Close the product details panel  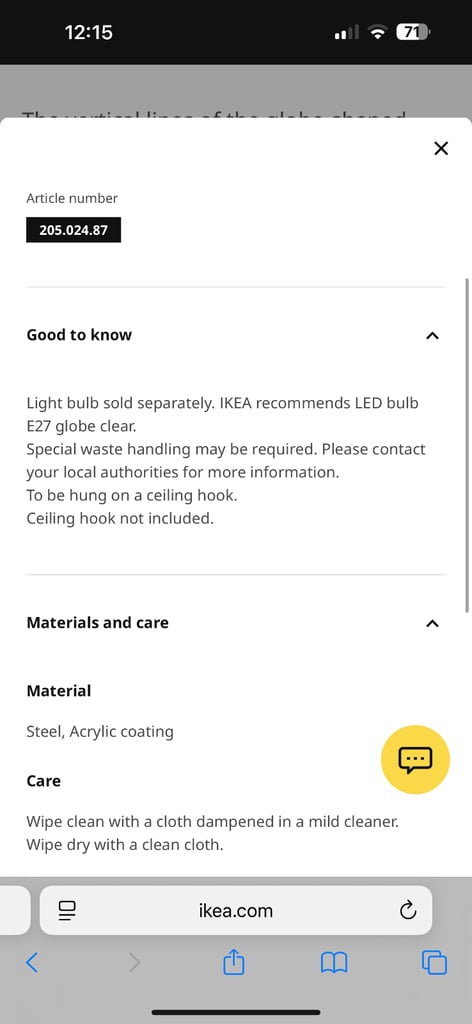(x=441, y=148)
